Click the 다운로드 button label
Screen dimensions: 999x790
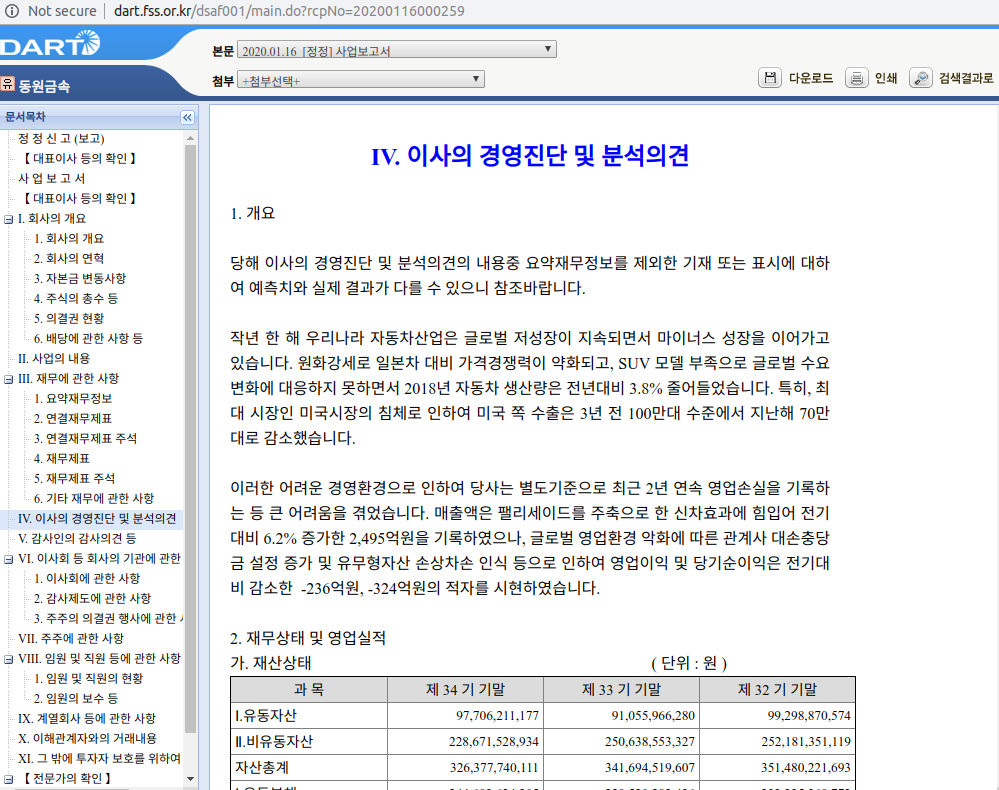pos(810,78)
